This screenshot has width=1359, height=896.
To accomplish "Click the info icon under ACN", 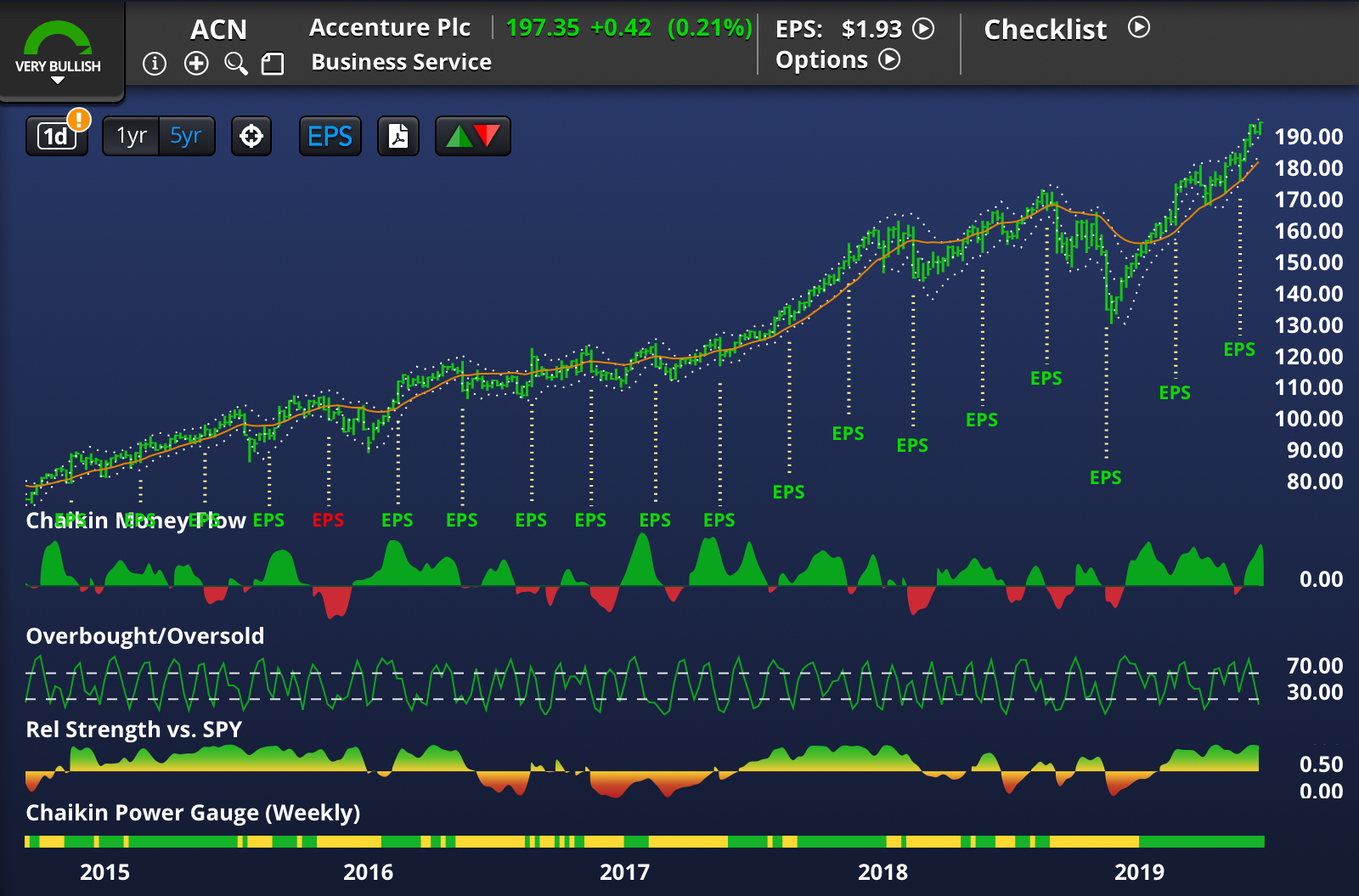I will click(x=155, y=64).
